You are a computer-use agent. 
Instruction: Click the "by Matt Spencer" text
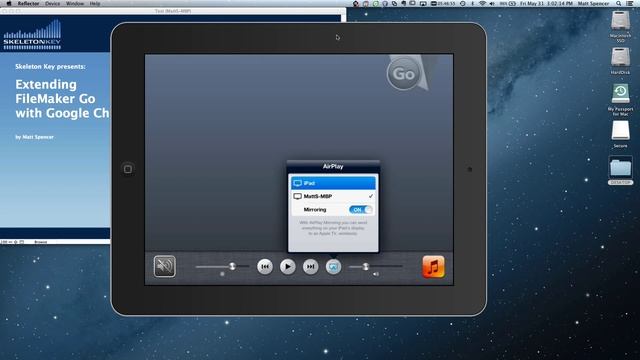(x=34, y=137)
